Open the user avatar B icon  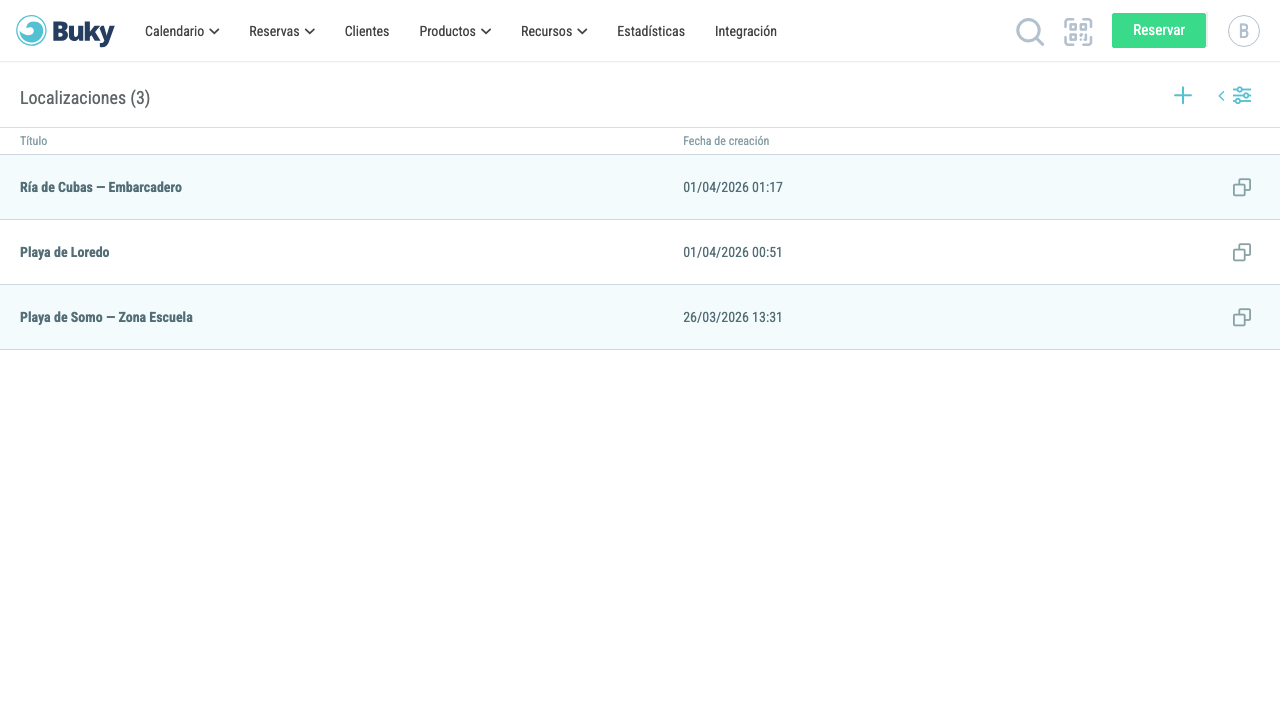(x=1244, y=31)
